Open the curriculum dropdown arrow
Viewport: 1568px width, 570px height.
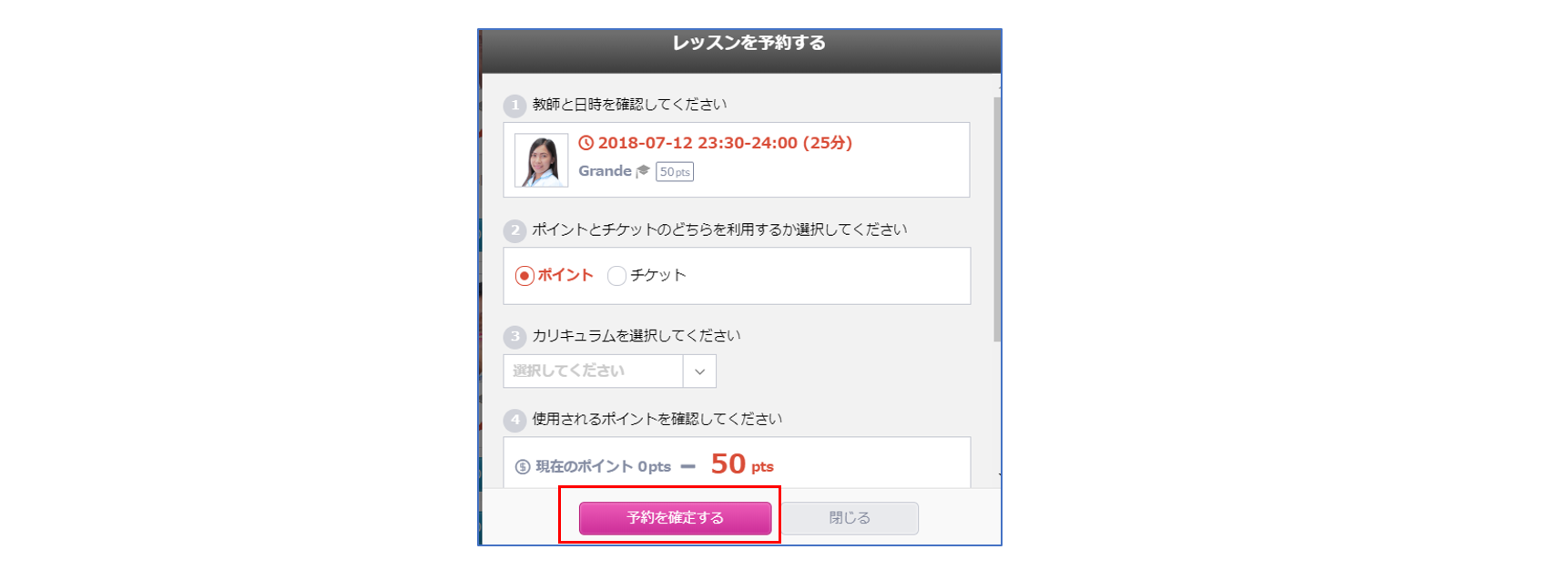pyautogui.click(x=699, y=372)
